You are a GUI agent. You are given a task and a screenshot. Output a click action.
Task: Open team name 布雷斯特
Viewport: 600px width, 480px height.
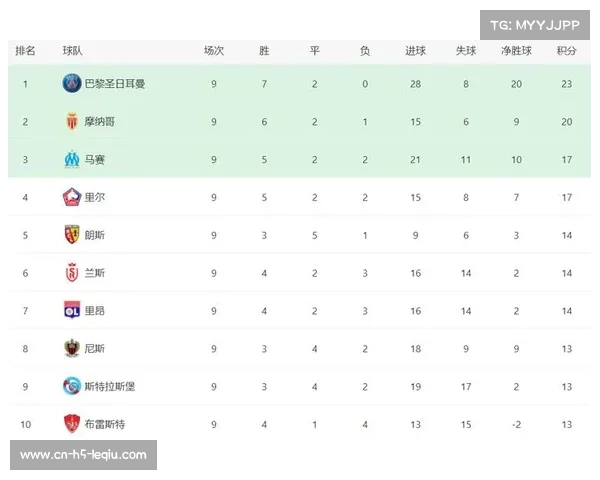pos(105,424)
